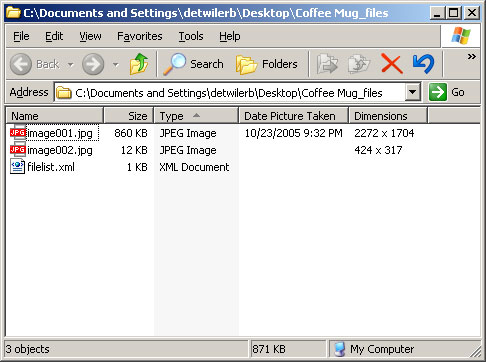This screenshot has height=362, width=486.
Task: Sort by the Dimensions column header
Action: point(388,116)
